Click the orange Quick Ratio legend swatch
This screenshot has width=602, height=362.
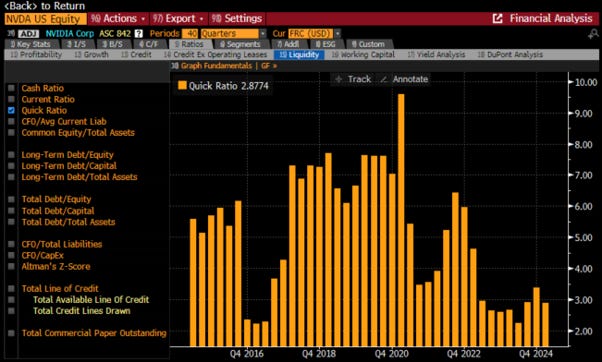click(x=182, y=85)
